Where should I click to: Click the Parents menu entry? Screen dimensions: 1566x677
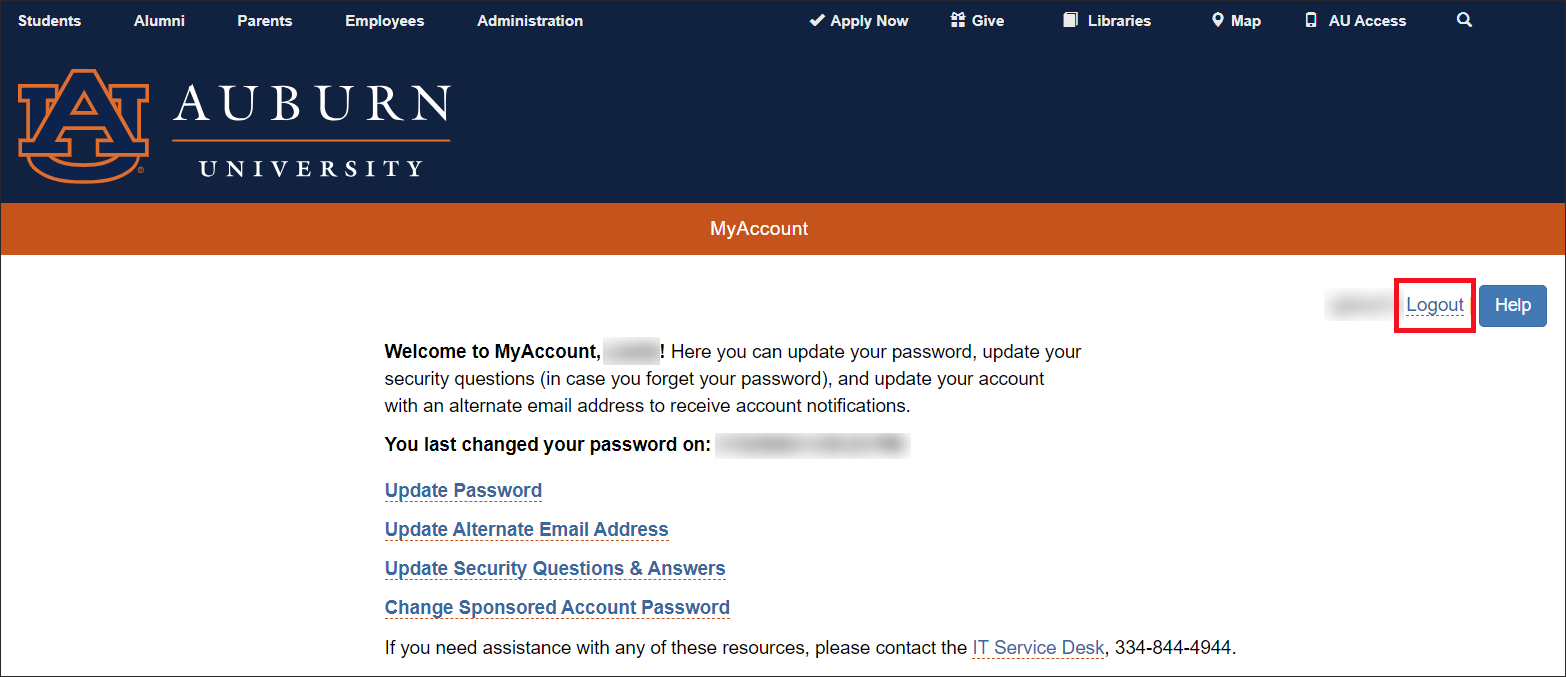click(264, 20)
